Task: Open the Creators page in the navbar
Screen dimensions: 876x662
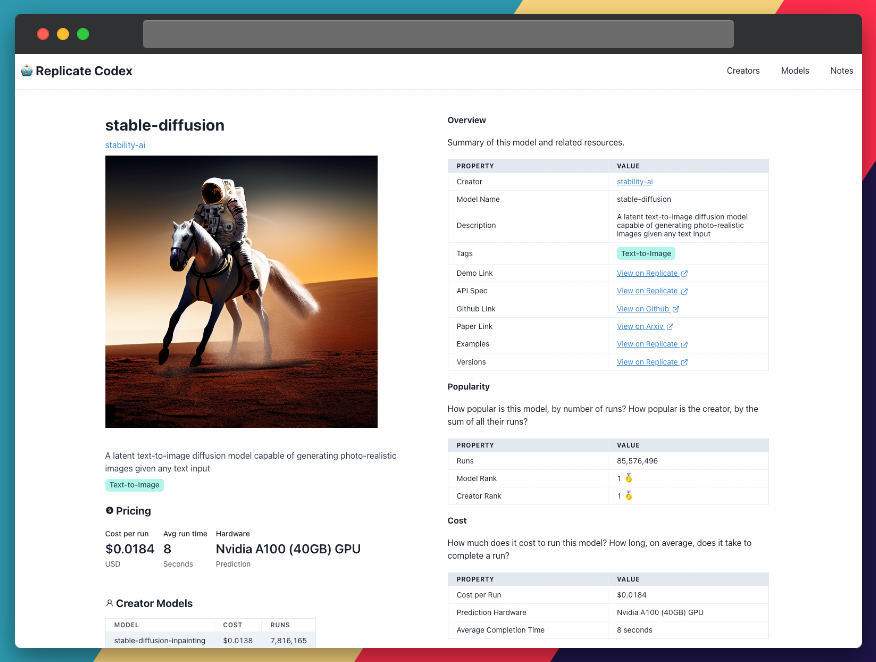Action: pyautogui.click(x=743, y=71)
